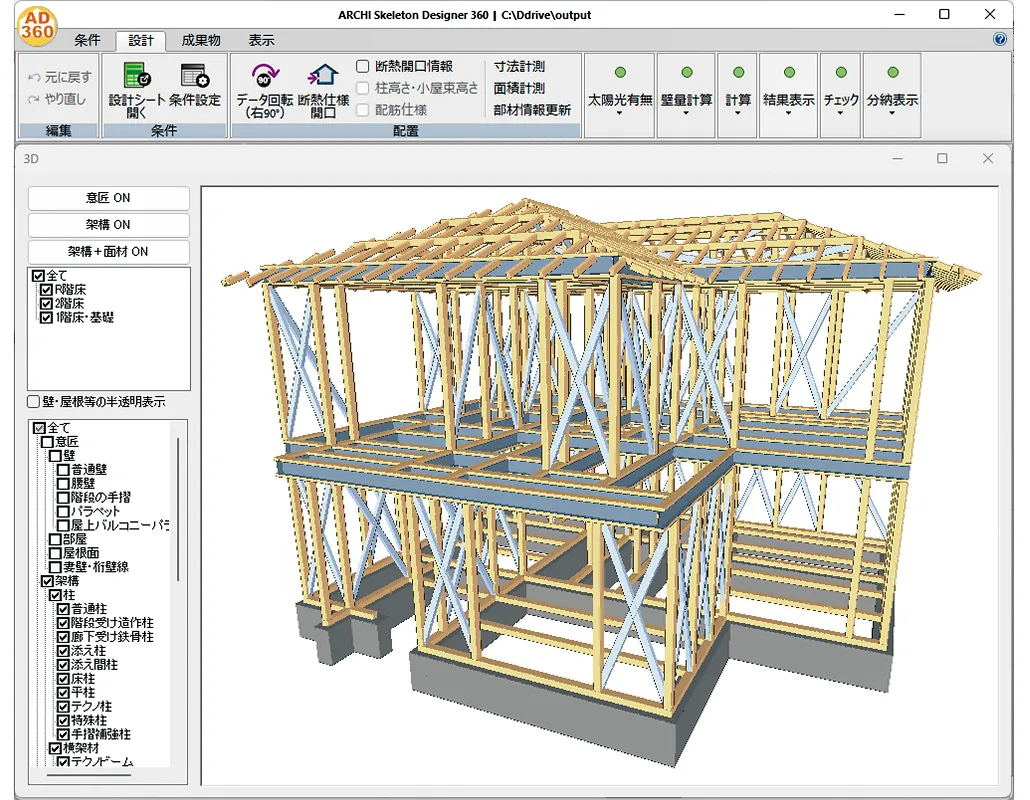The width and height of the screenshot is (1030, 800).
Task: Open the 設計シート開く design sheet icon
Action: point(134,77)
